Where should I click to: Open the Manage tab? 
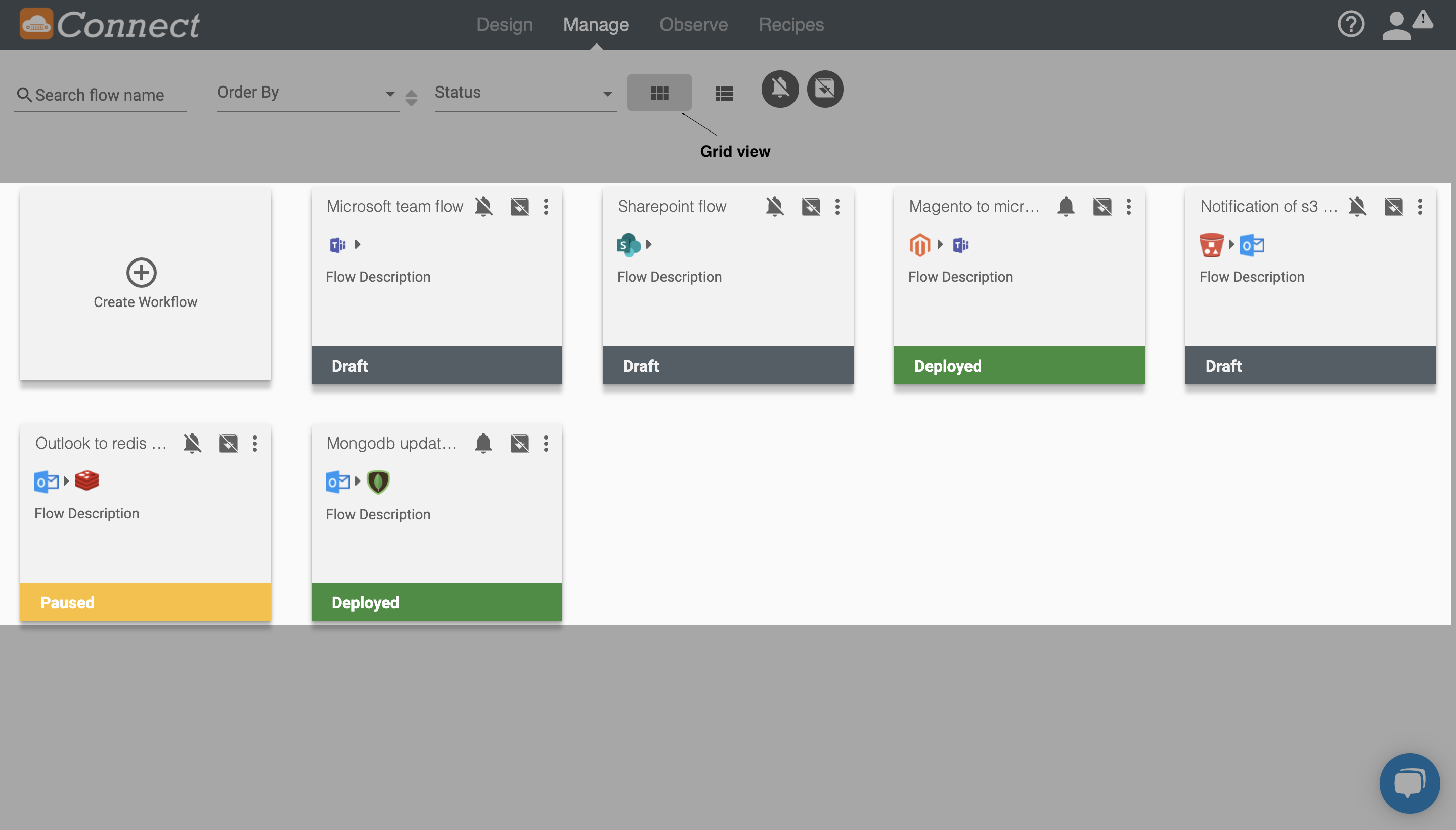(596, 24)
